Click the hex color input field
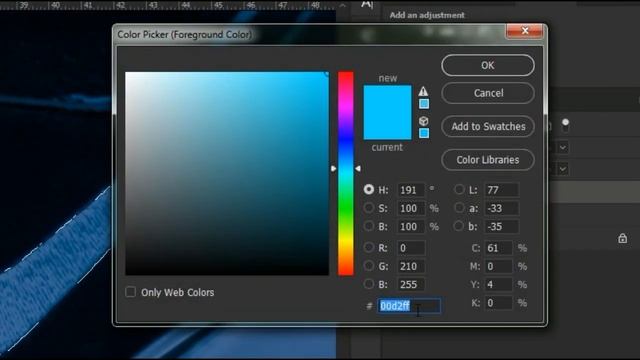Image resolution: width=640 pixels, height=360 pixels. coord(409,306)
